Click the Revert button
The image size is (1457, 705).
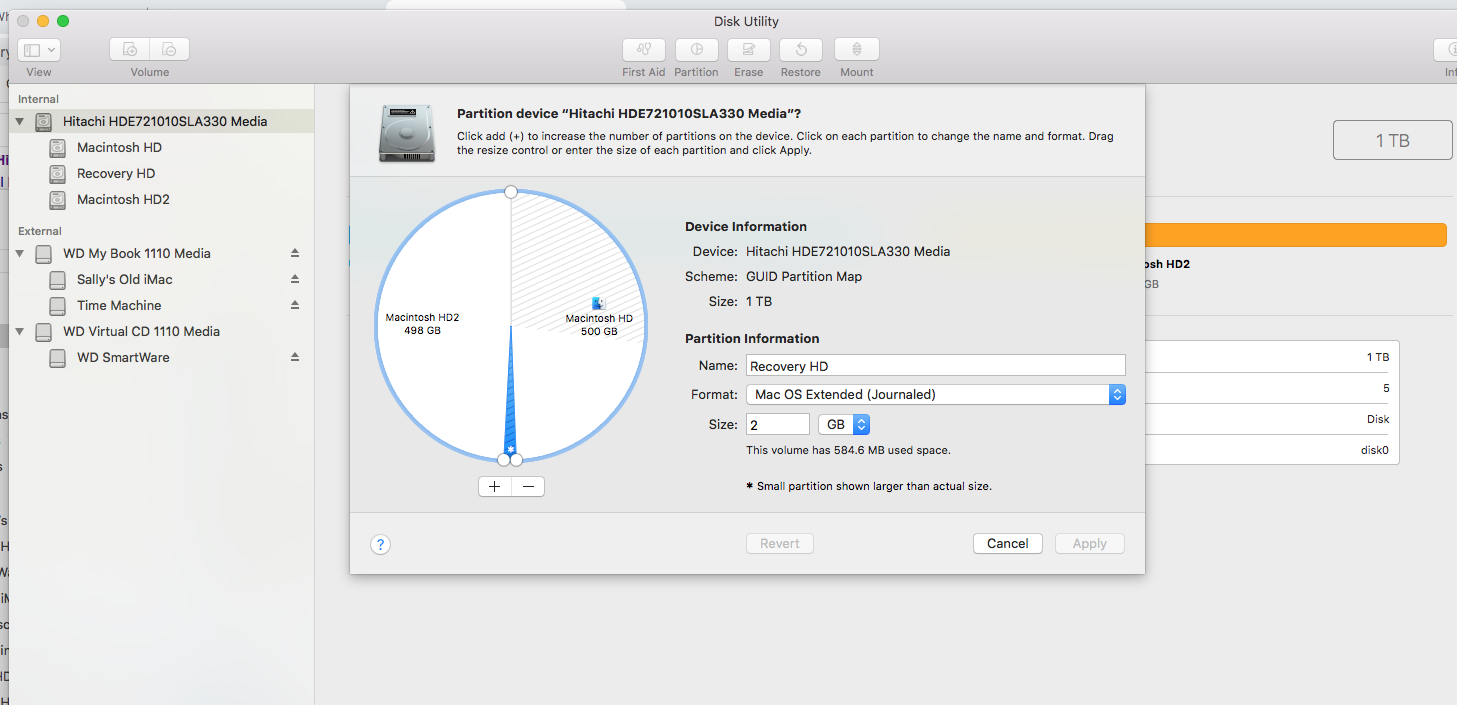pos(780,543)
